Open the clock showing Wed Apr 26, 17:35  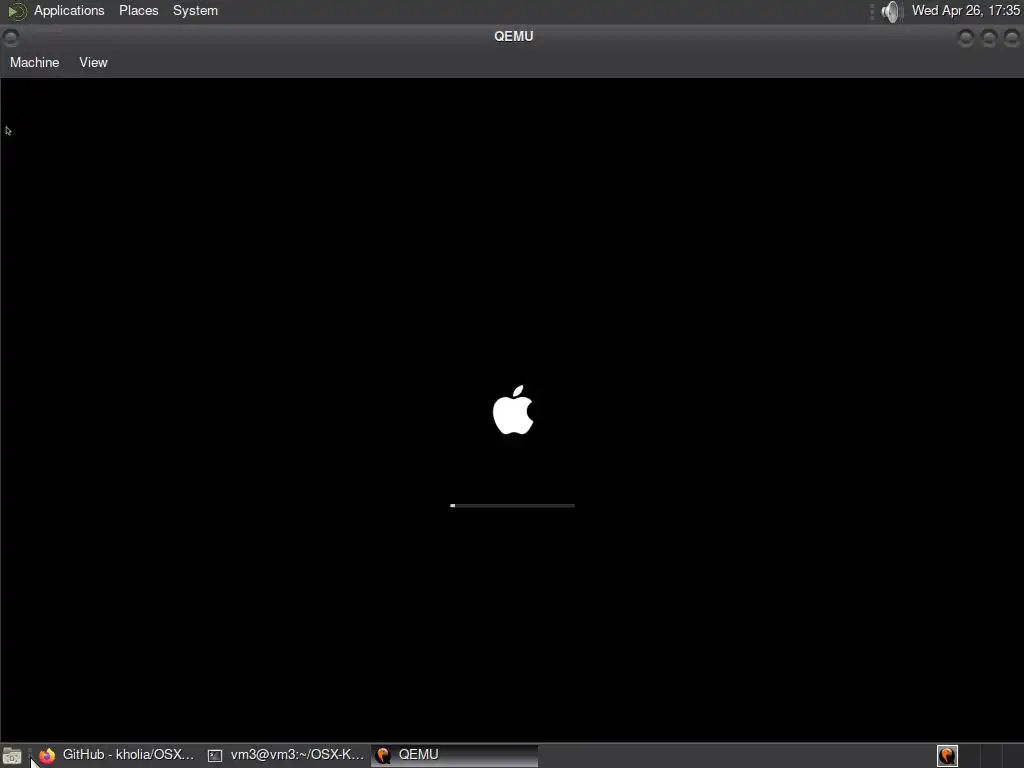pos(965,10)
